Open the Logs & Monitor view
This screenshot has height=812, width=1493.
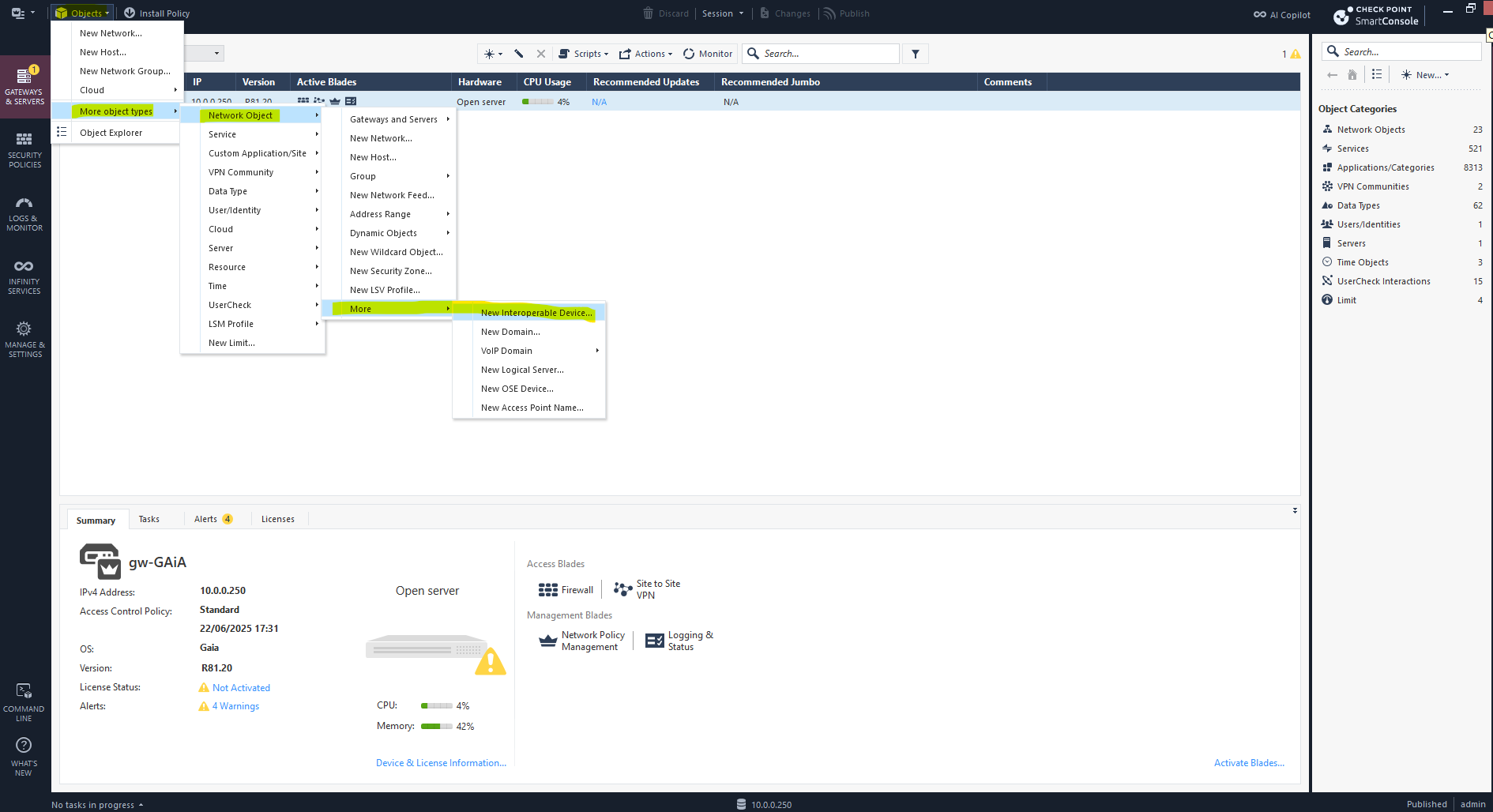tap(25, 214)
